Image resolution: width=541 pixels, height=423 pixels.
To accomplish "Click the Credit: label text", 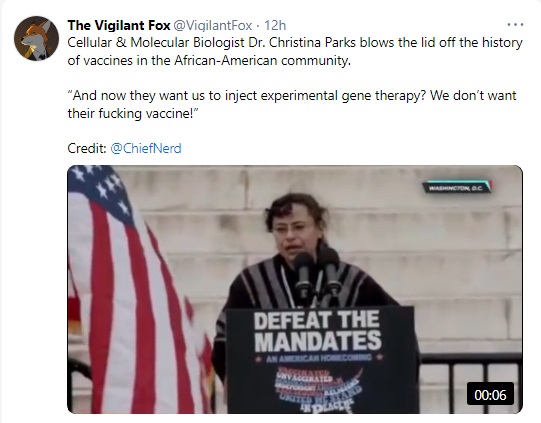I will 87,148.
